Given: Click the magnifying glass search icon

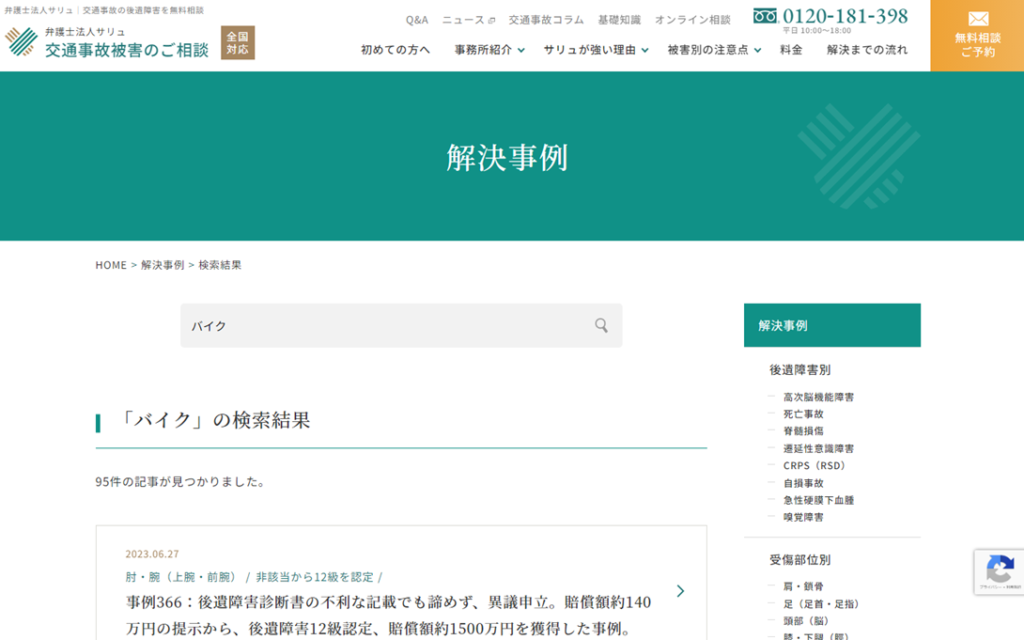Looking at the screenshot, I should tap(601, 325).
